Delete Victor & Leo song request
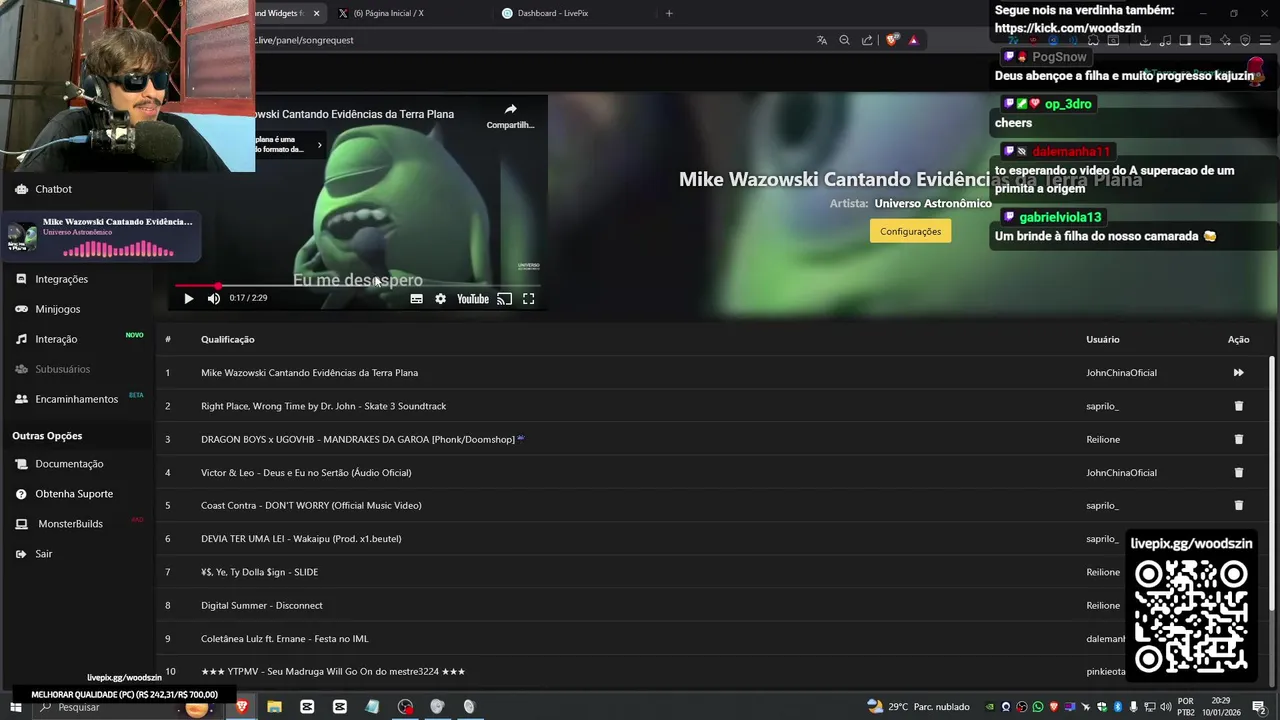1280x720 pixels. [1238, 472]
